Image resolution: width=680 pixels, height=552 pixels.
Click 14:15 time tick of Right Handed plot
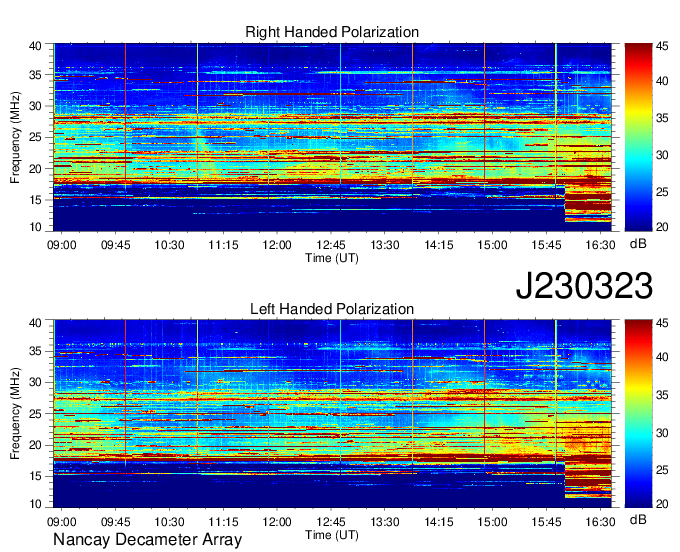point(438,245)
